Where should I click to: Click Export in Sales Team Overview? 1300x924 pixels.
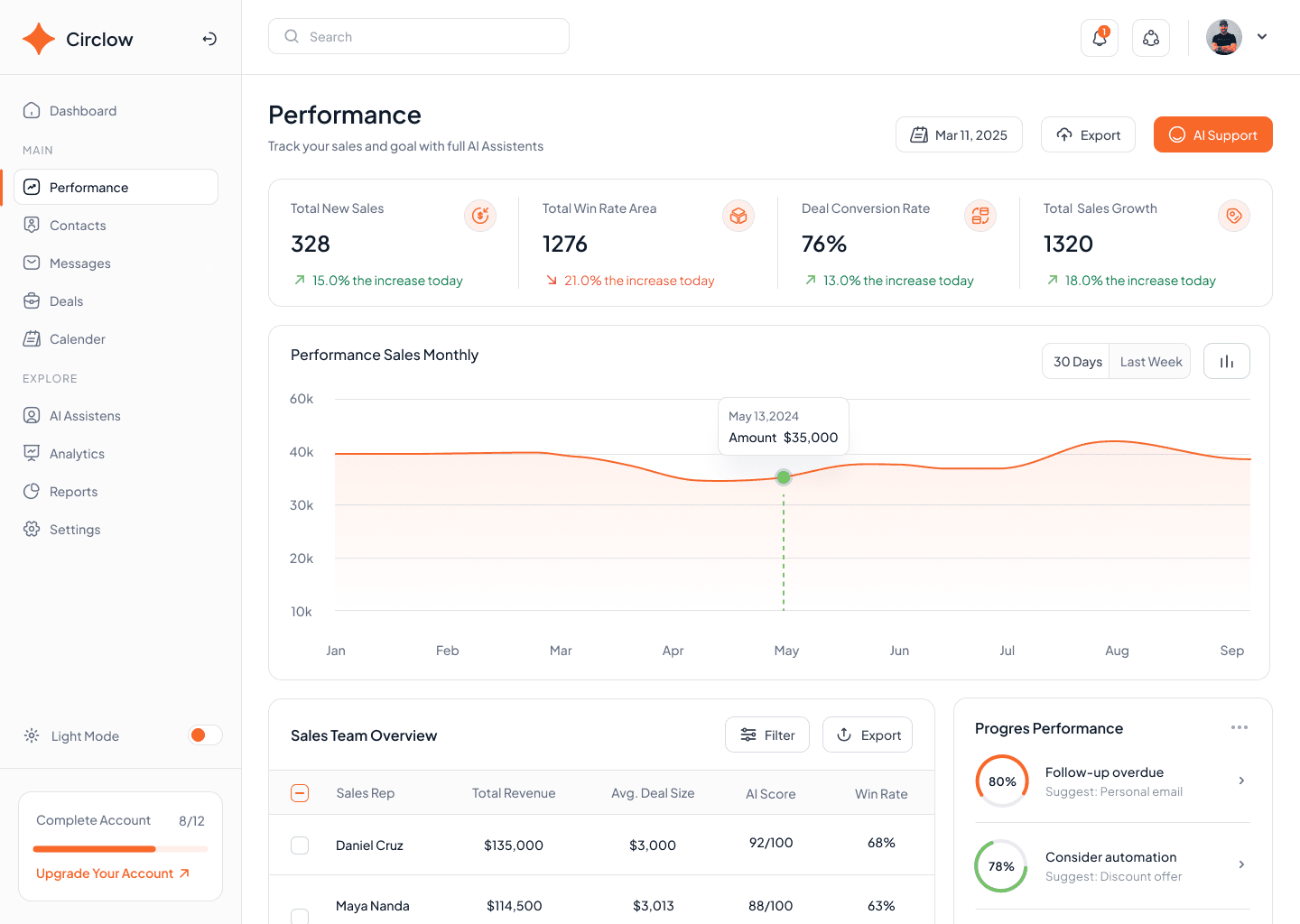[x=868, y=735]
